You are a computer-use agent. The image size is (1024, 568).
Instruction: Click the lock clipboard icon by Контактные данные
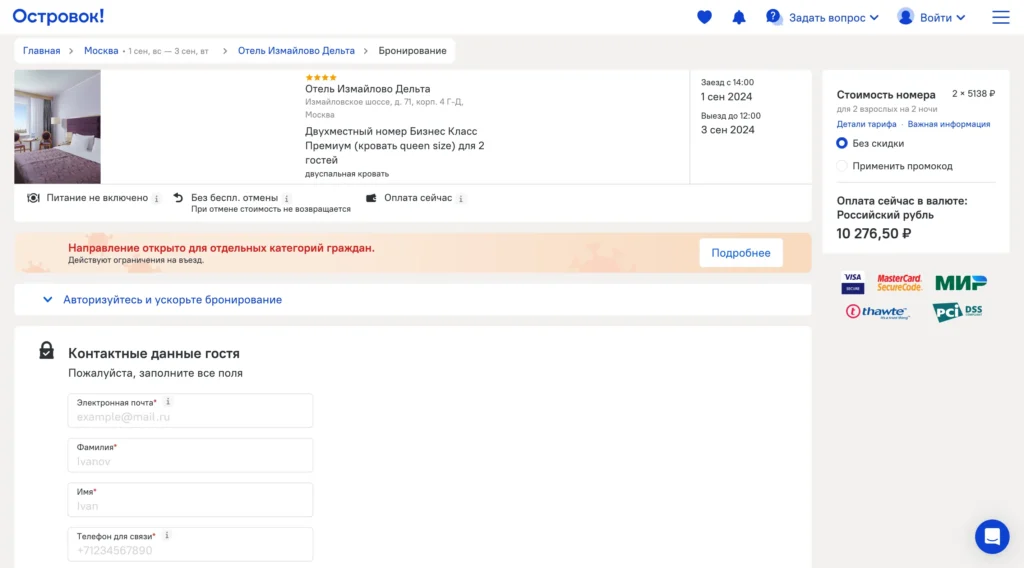(46, 351)
